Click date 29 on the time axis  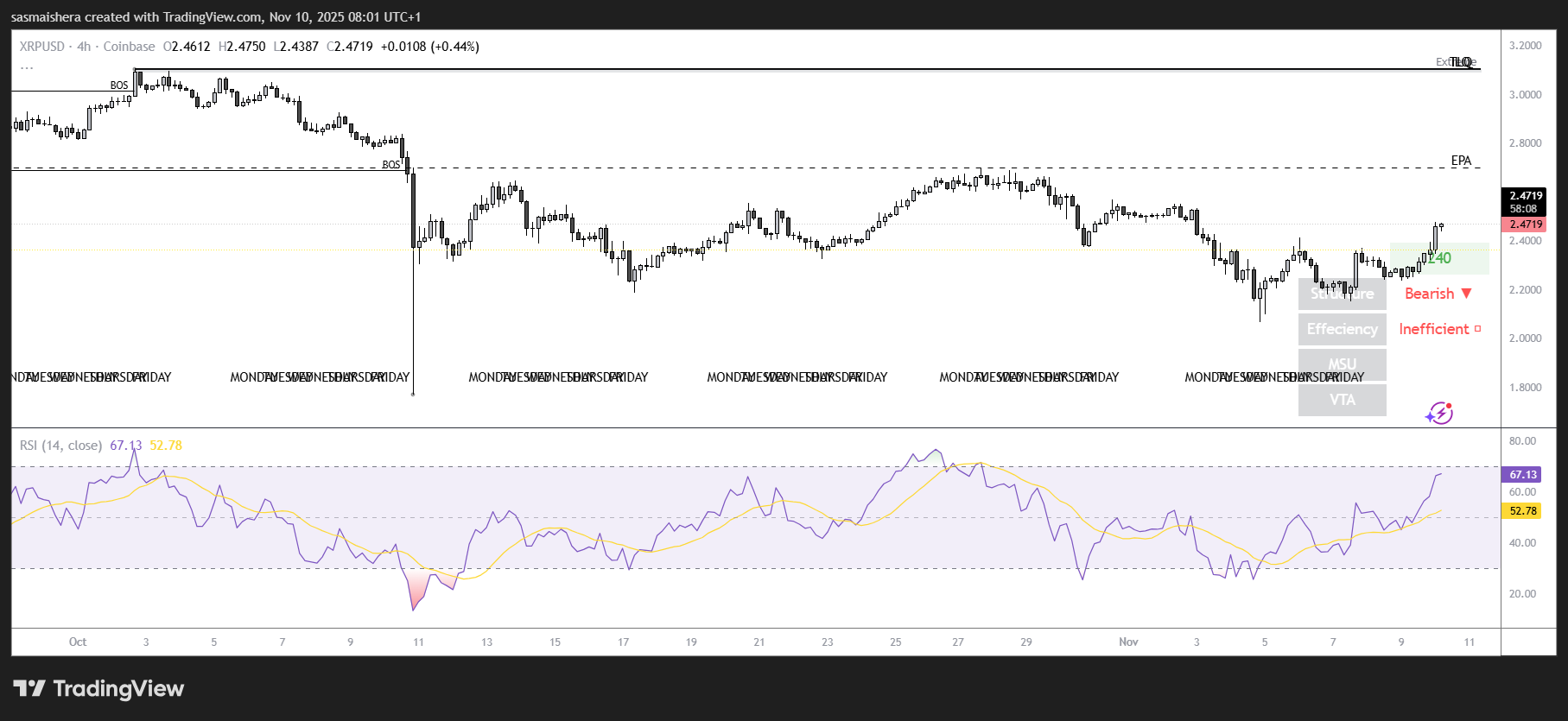(1026, 642)
